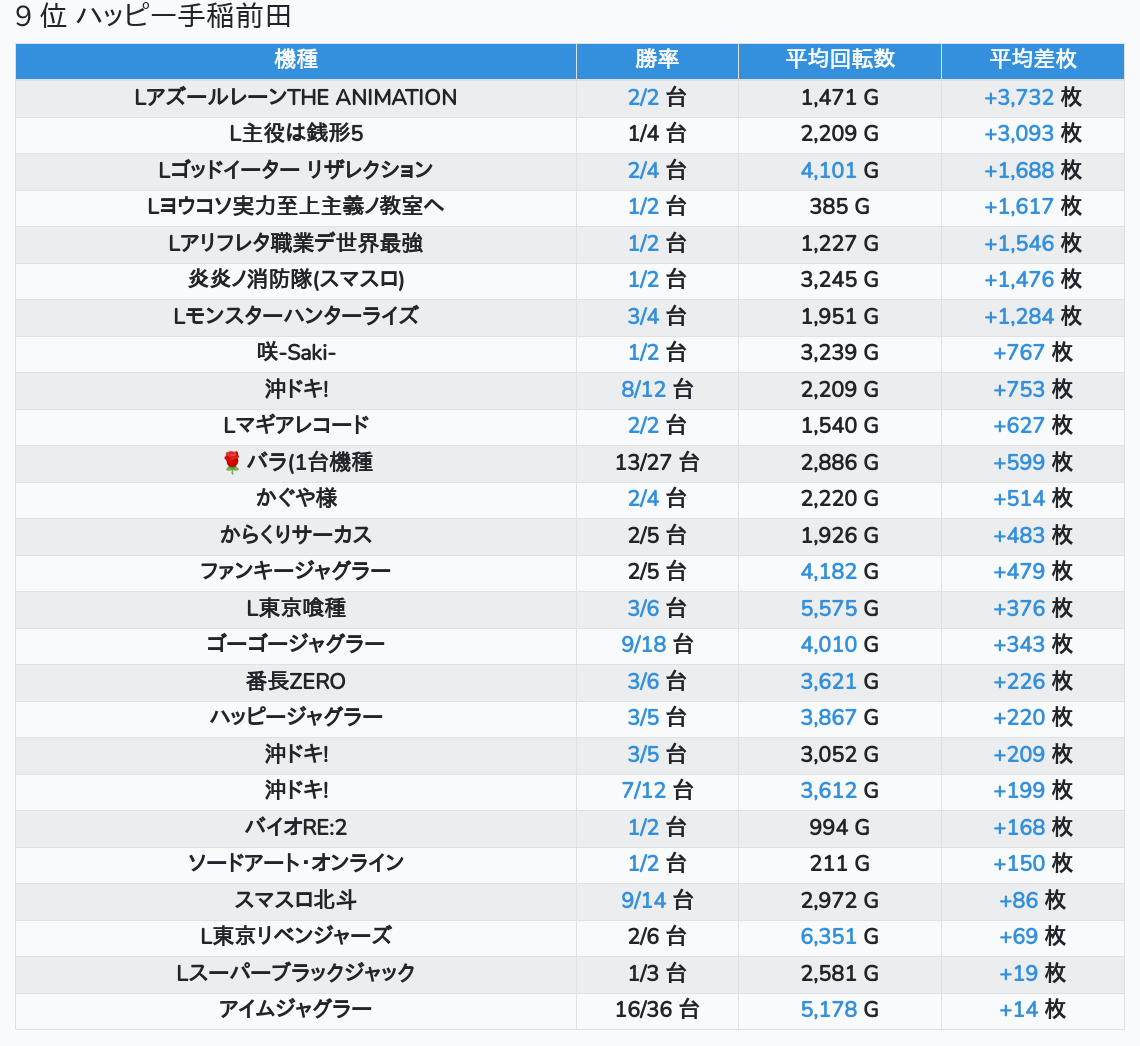Screen dimensions: 1140x1046
Task: Click the 6,351 spins value link
Action: coord(828,936)
